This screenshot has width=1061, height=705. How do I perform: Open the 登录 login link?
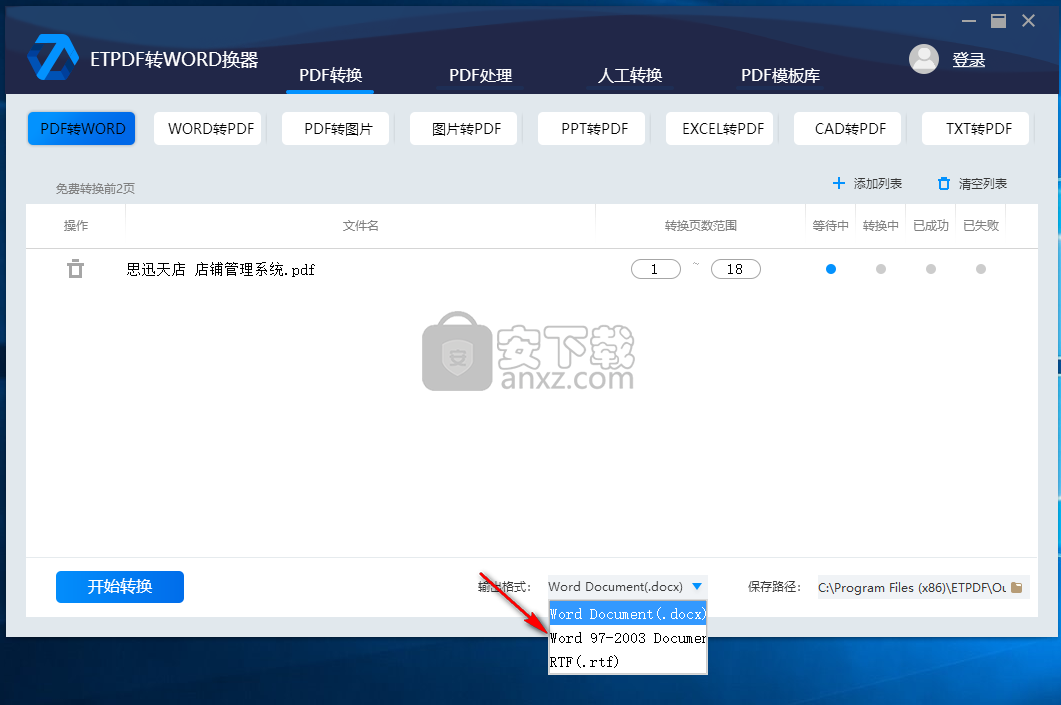[968, 60]
